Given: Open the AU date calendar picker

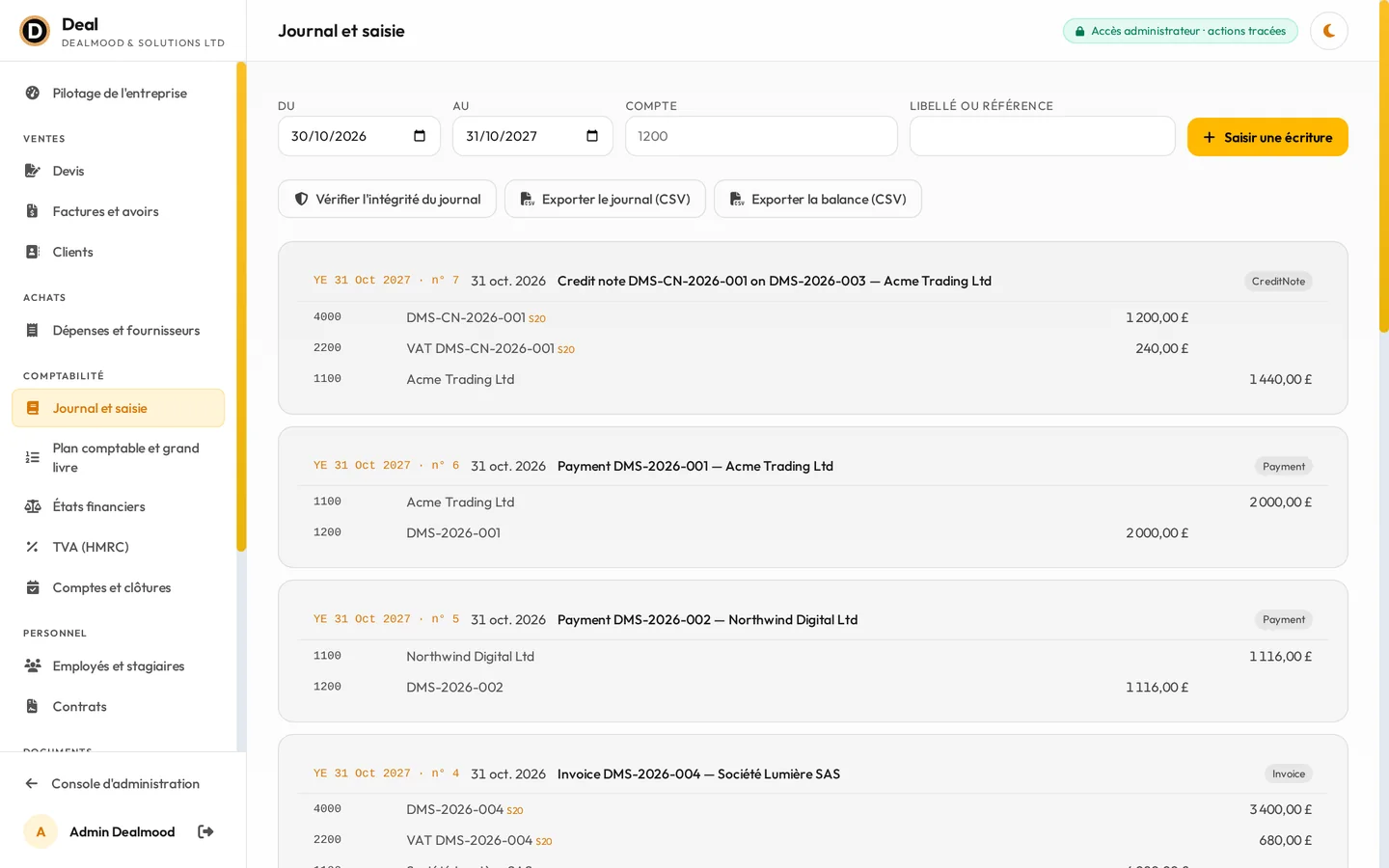Looking at the screenshot, I should tap(592, 136).
